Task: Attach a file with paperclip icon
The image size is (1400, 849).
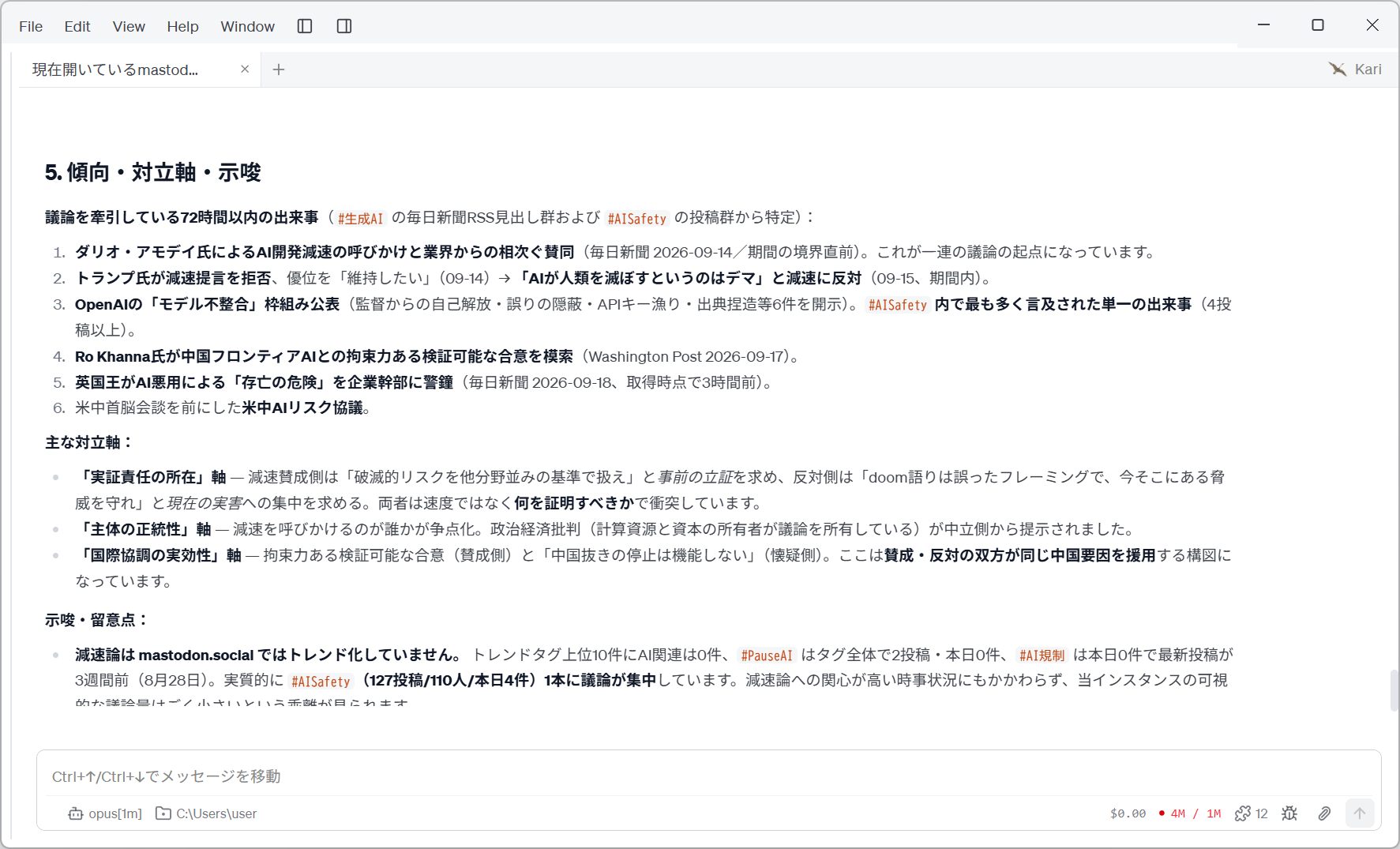Action: point(1324,813)
